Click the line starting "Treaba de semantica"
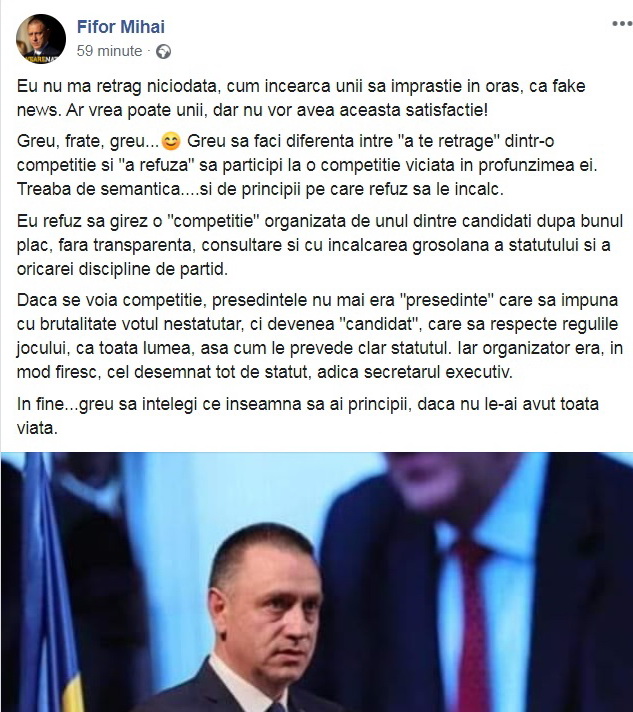Image resolution: width=633 pixels, height=712 pixels. tap(260, 189)
